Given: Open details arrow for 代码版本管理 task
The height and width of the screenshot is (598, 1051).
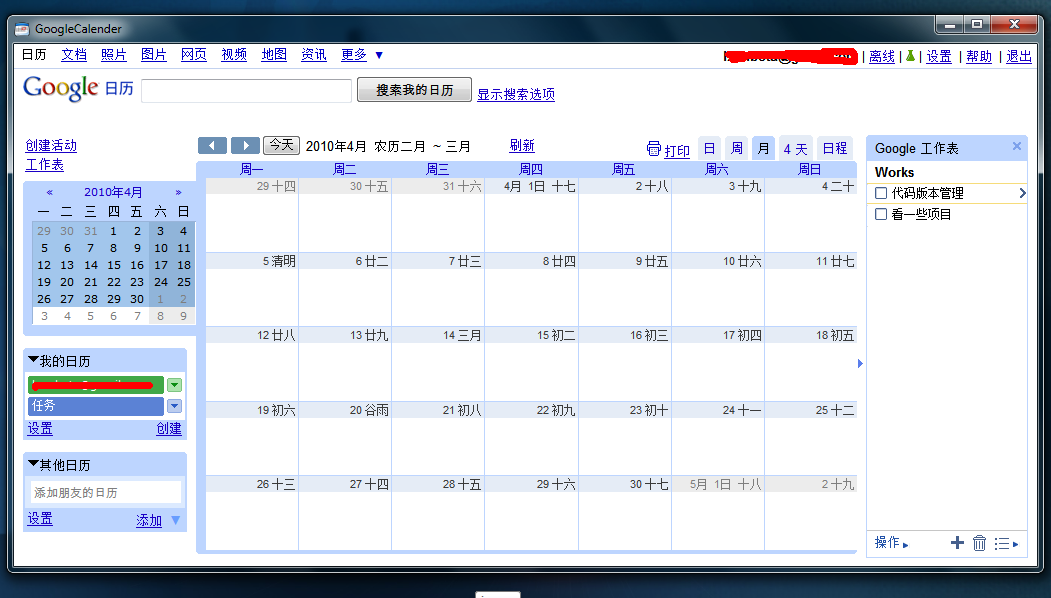Looking at the screenshot, I should pos(1022,193).
